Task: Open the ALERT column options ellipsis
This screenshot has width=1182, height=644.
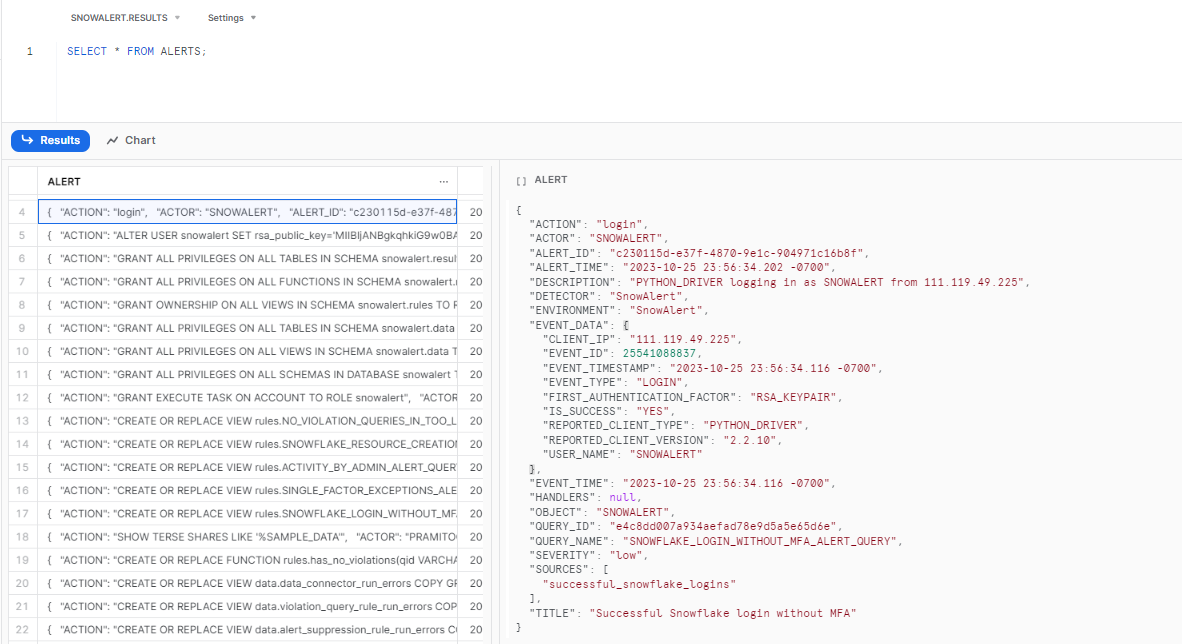Action: pos(443,180)
